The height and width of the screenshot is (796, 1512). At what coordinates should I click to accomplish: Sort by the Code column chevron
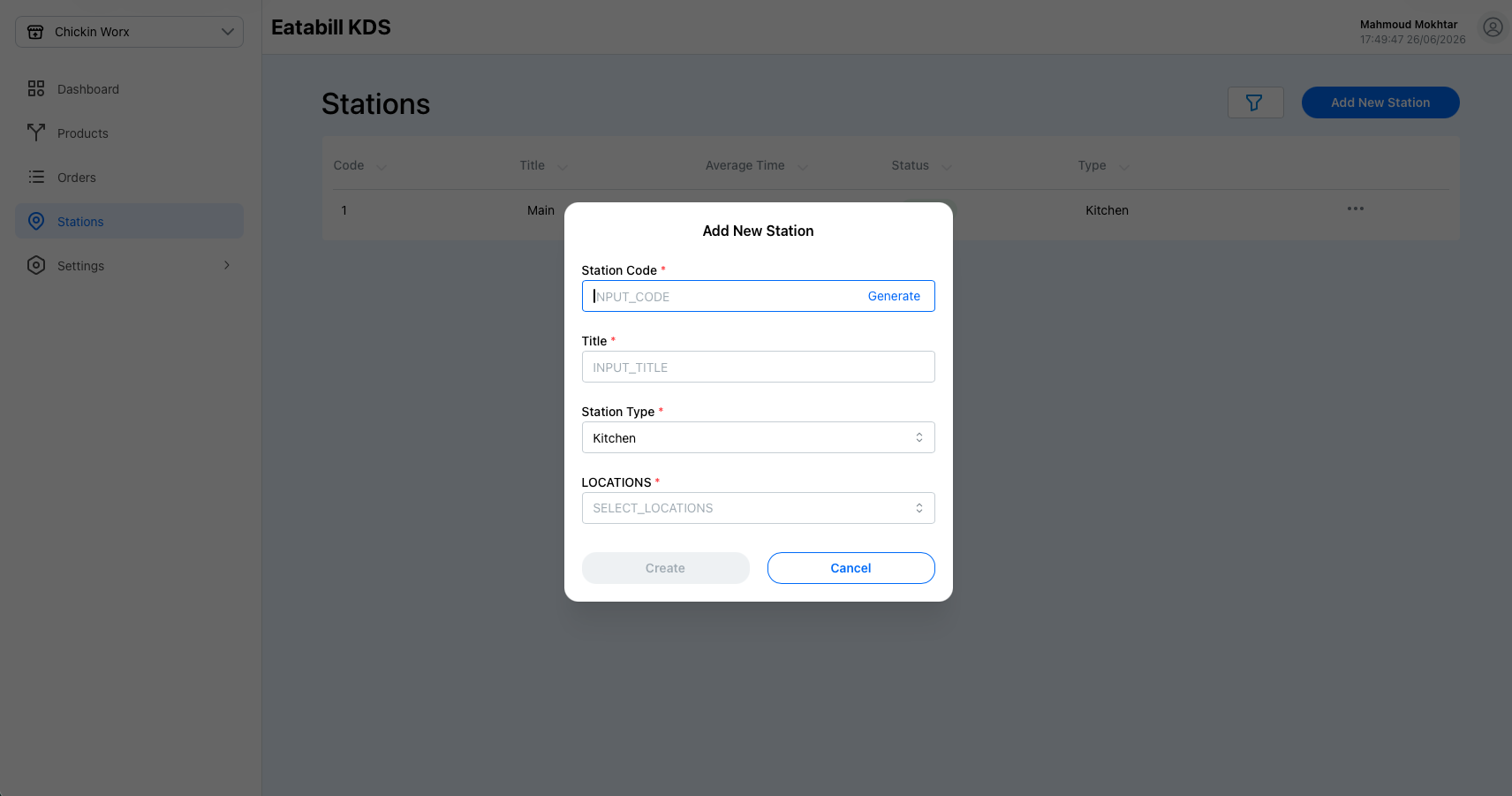[382, 166]
